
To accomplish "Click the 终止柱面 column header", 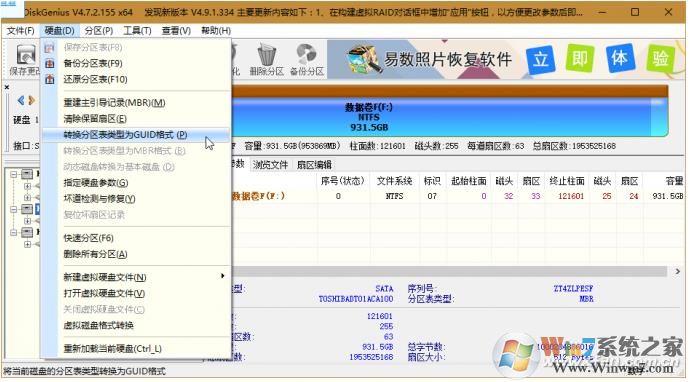I will pyautogui.click(x=567, y=181).
